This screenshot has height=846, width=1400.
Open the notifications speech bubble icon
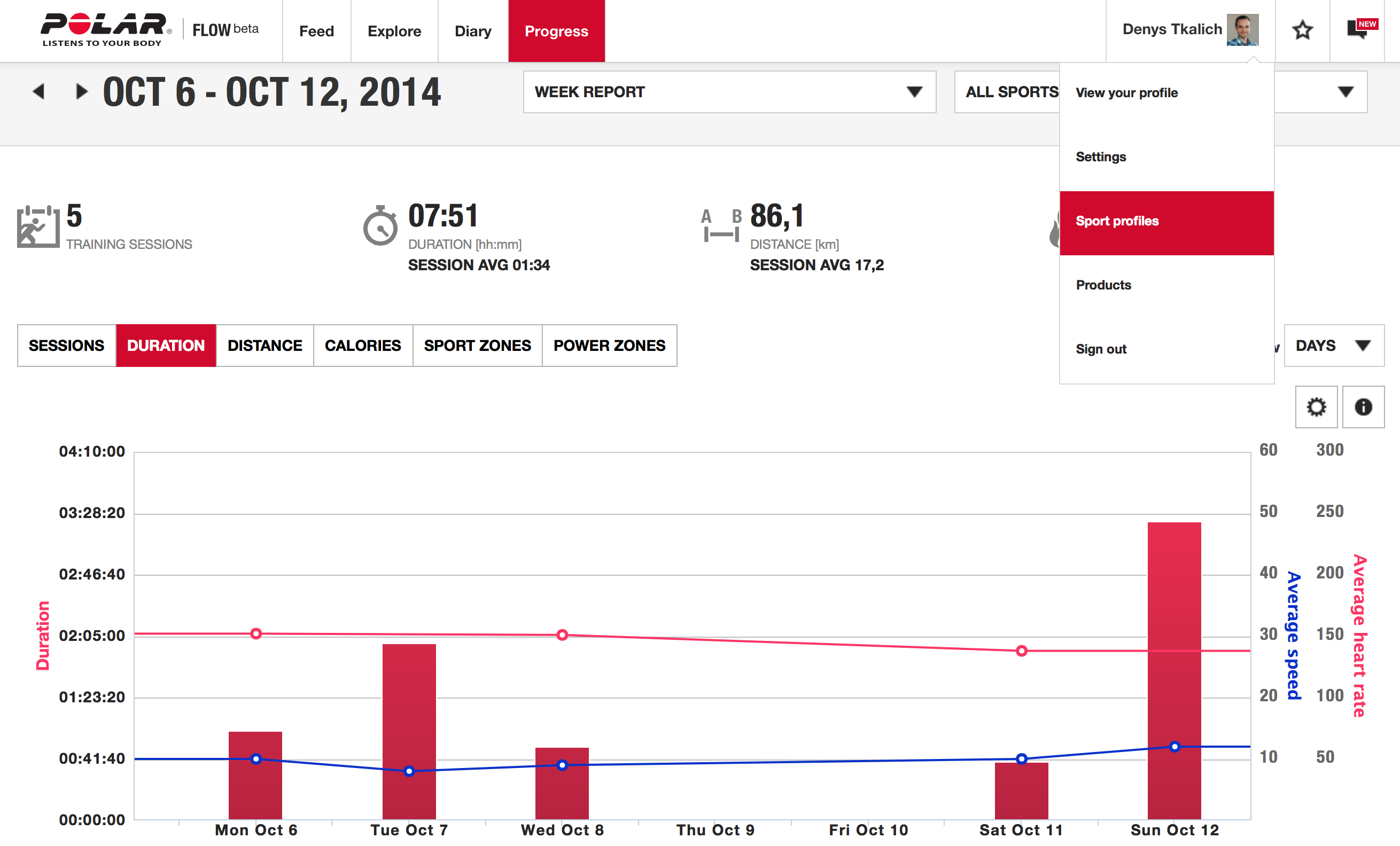(x=1358, y=29)
